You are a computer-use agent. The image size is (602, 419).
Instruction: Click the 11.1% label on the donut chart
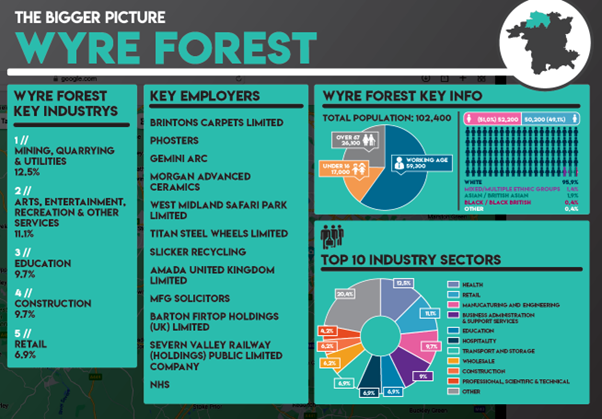tap(430, 313)
